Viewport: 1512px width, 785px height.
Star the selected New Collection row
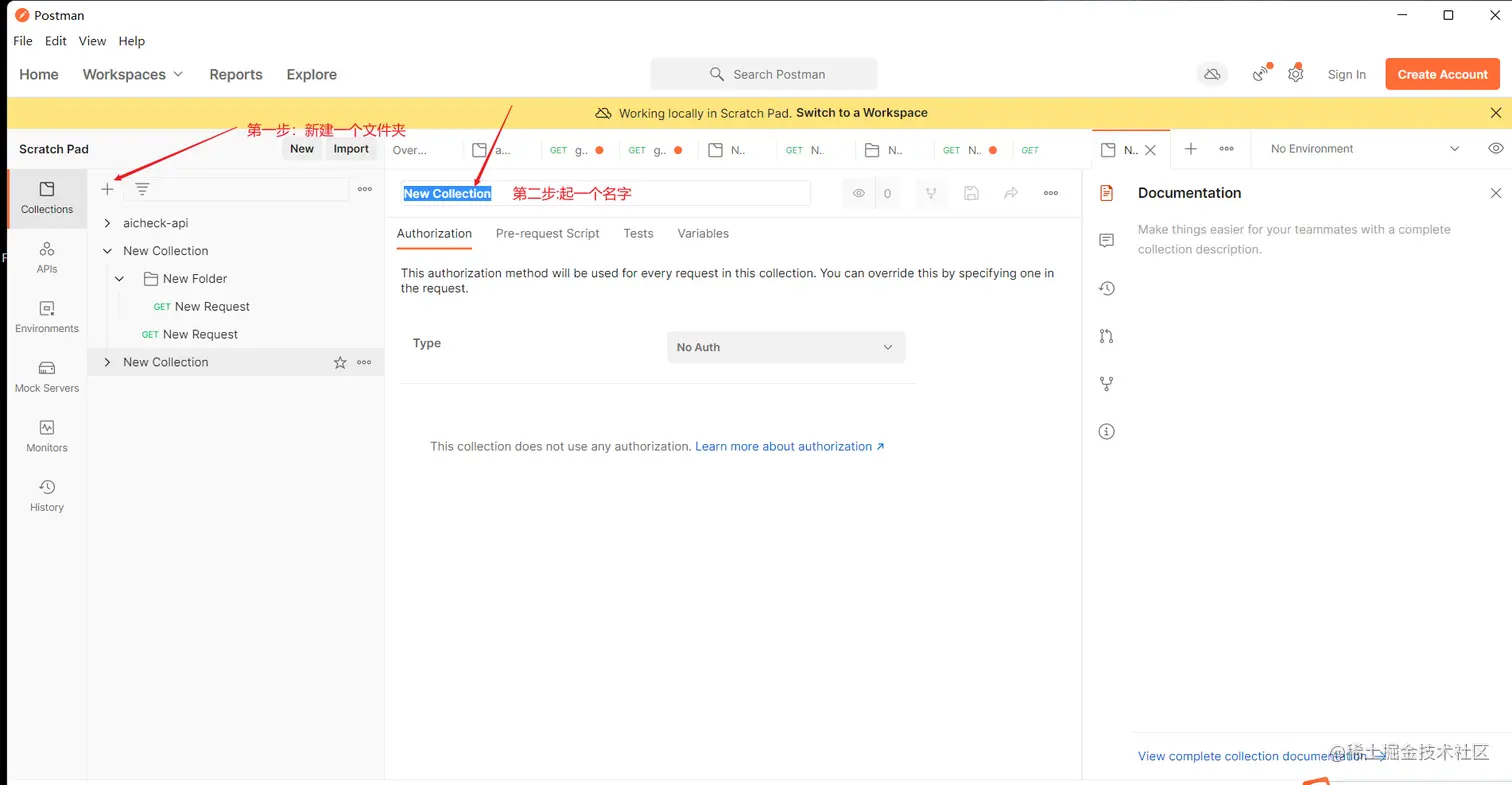tap(340, 362)
